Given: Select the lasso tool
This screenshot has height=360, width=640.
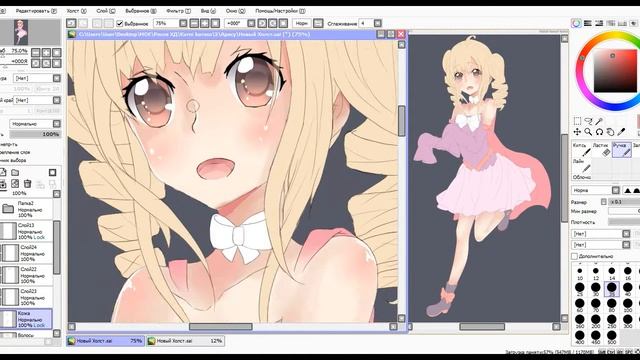Looking at the screenshot, I should [588, 121].
